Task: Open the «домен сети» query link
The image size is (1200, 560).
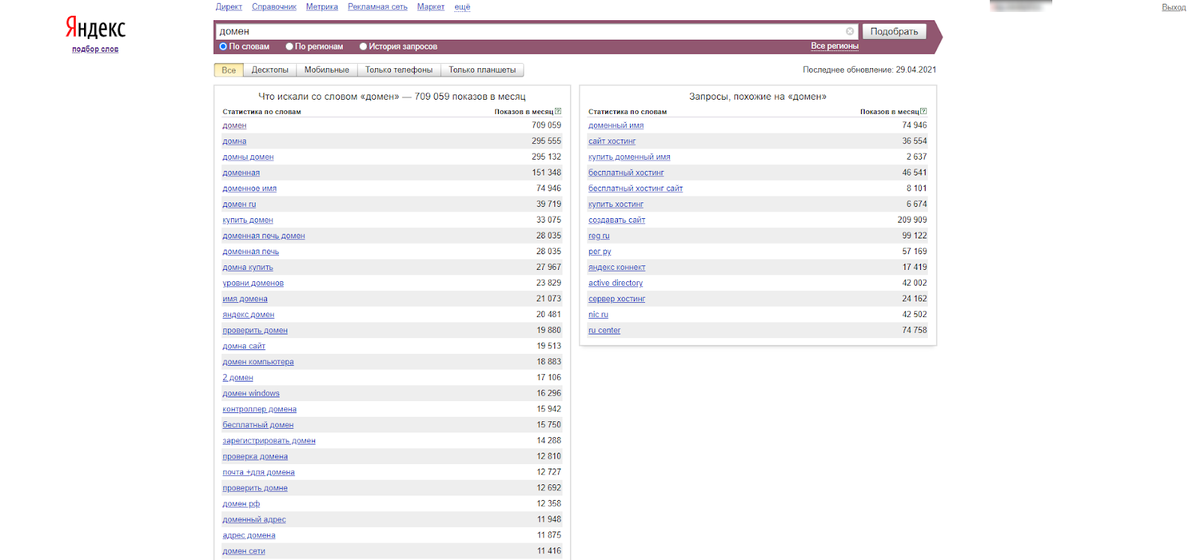Action: (244, 551)
